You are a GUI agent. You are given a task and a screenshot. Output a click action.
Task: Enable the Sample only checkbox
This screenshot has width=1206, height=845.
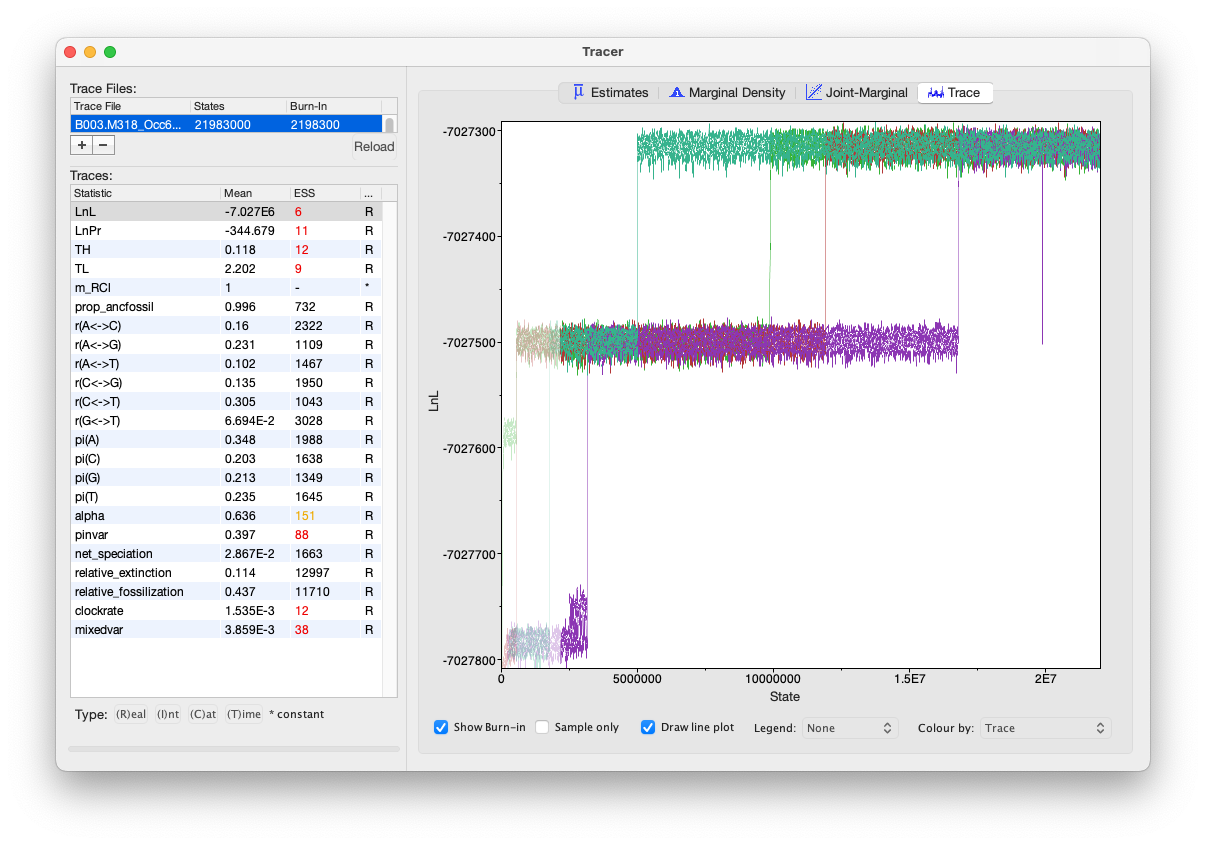coord(543,727)
